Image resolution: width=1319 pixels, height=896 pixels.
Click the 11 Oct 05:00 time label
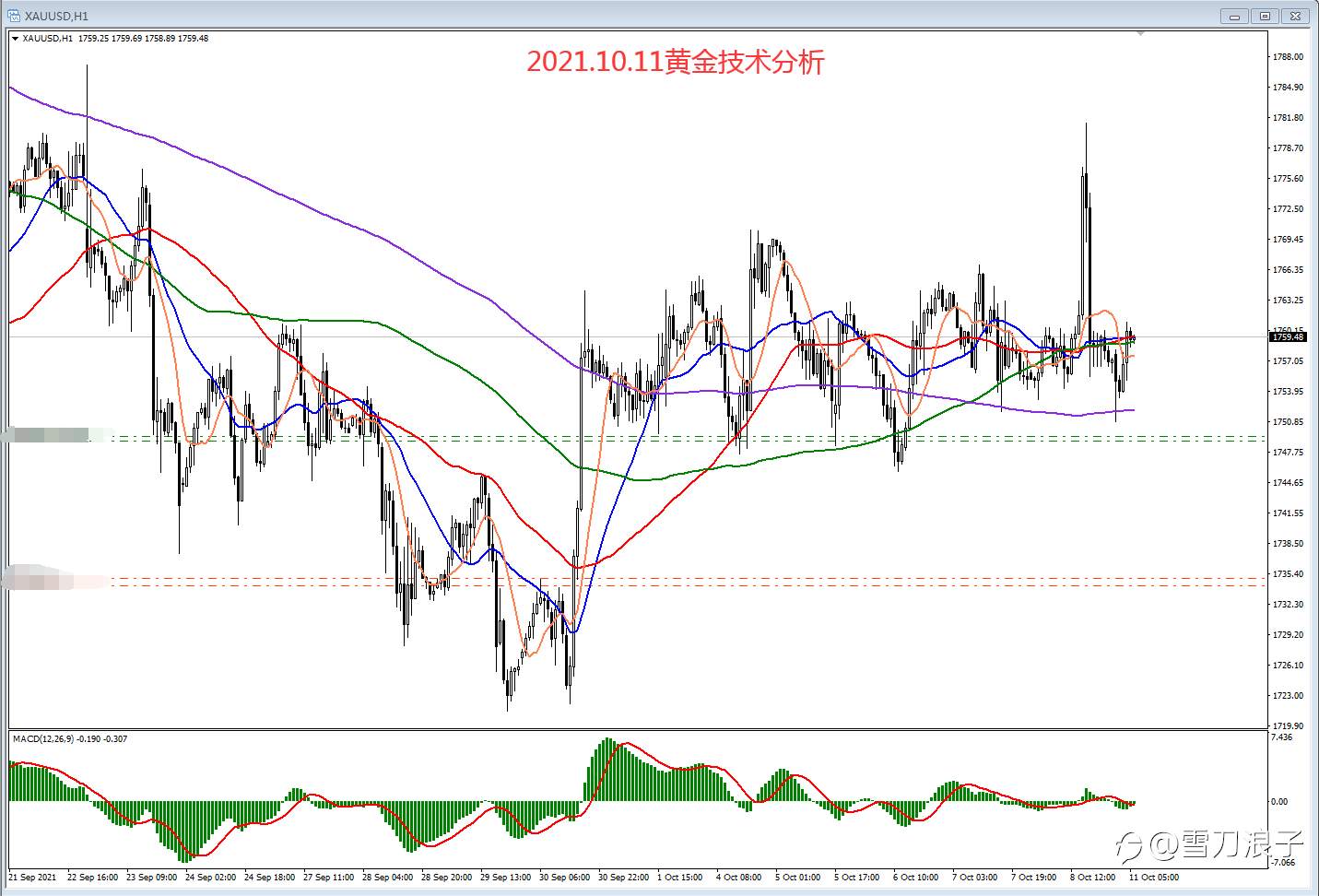[1153, 878]
